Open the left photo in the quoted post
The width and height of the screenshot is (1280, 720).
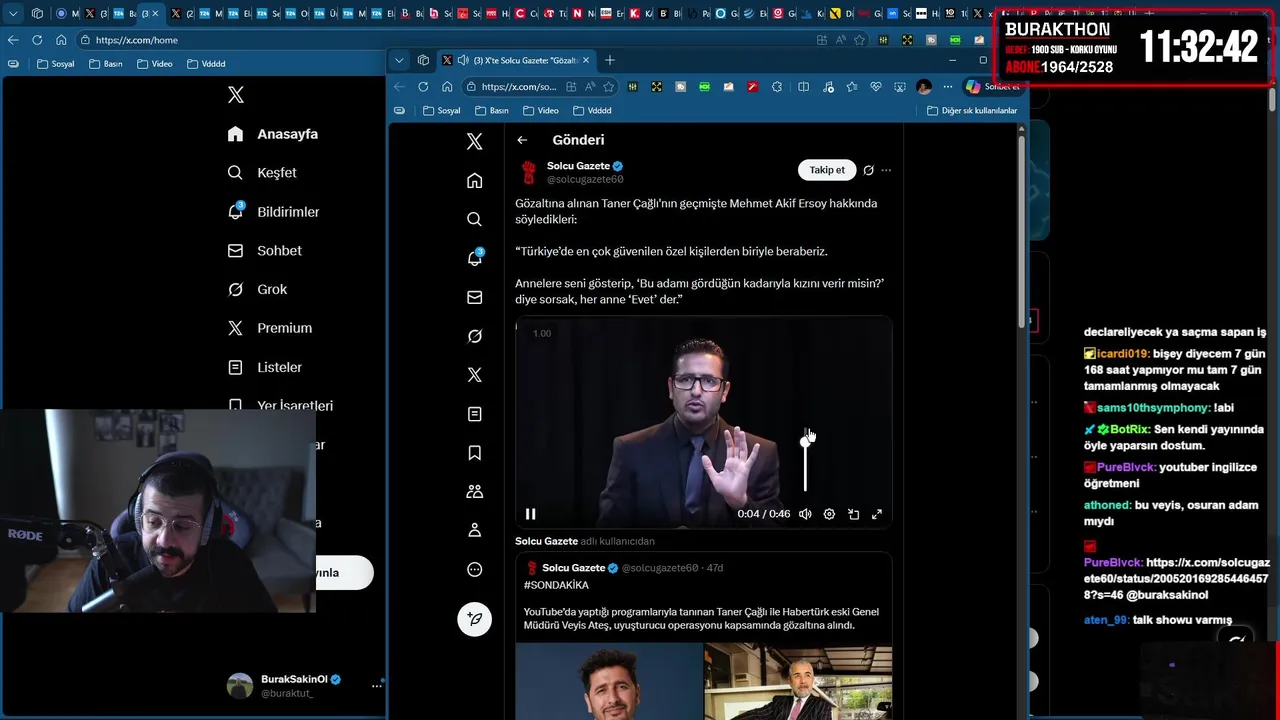tap(608, 682)
